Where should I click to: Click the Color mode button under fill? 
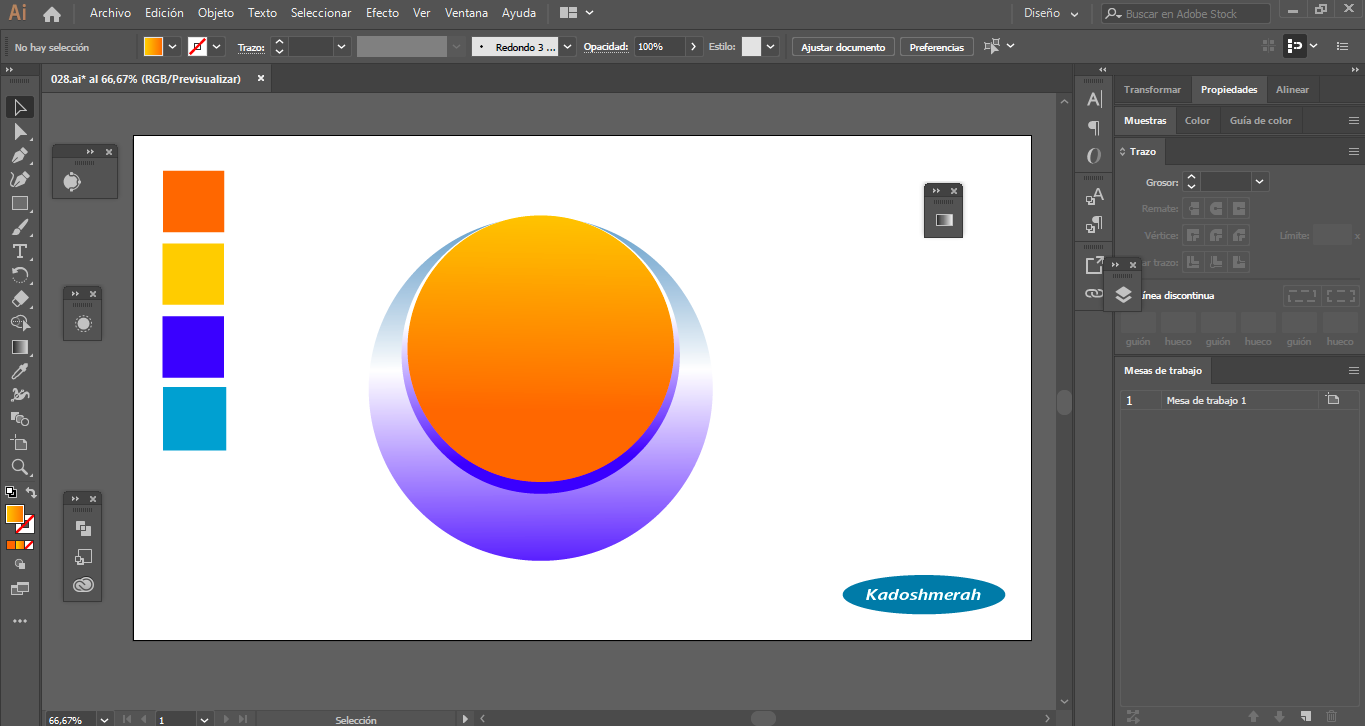coord(10,545)
